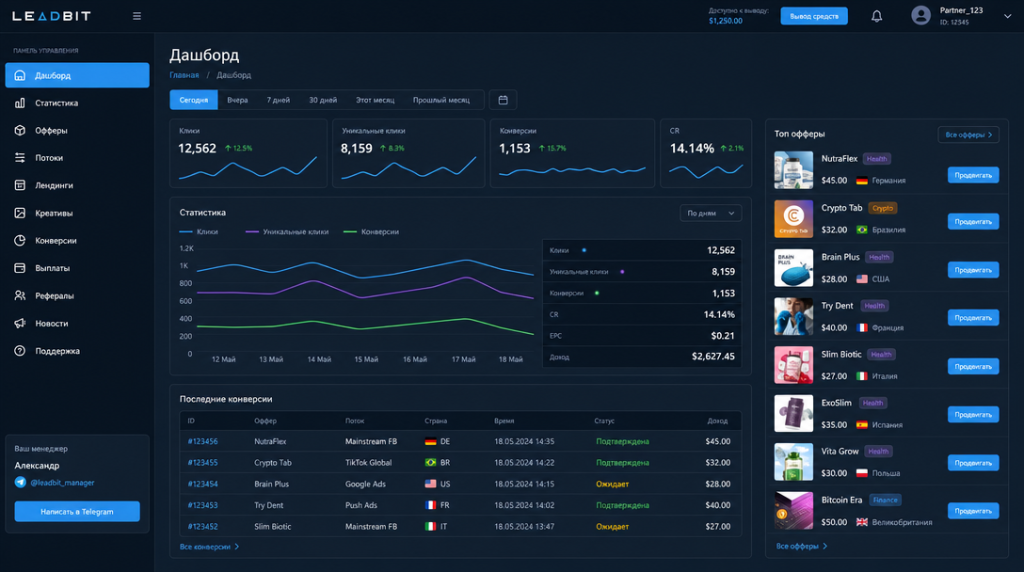Toggle the Уникальные клики legend series
Image resolution: width=1024 pixels, height=572 pixels.
point(287,232)
